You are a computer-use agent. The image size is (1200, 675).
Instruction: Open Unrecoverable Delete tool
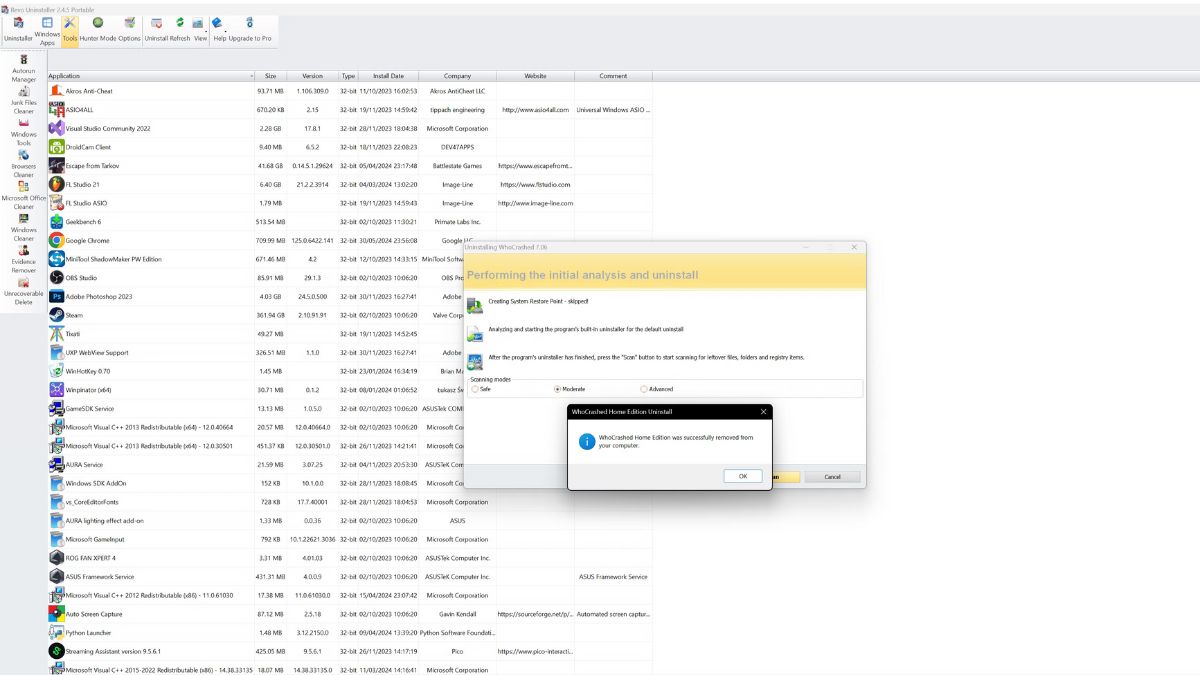(x=24, y=292)
